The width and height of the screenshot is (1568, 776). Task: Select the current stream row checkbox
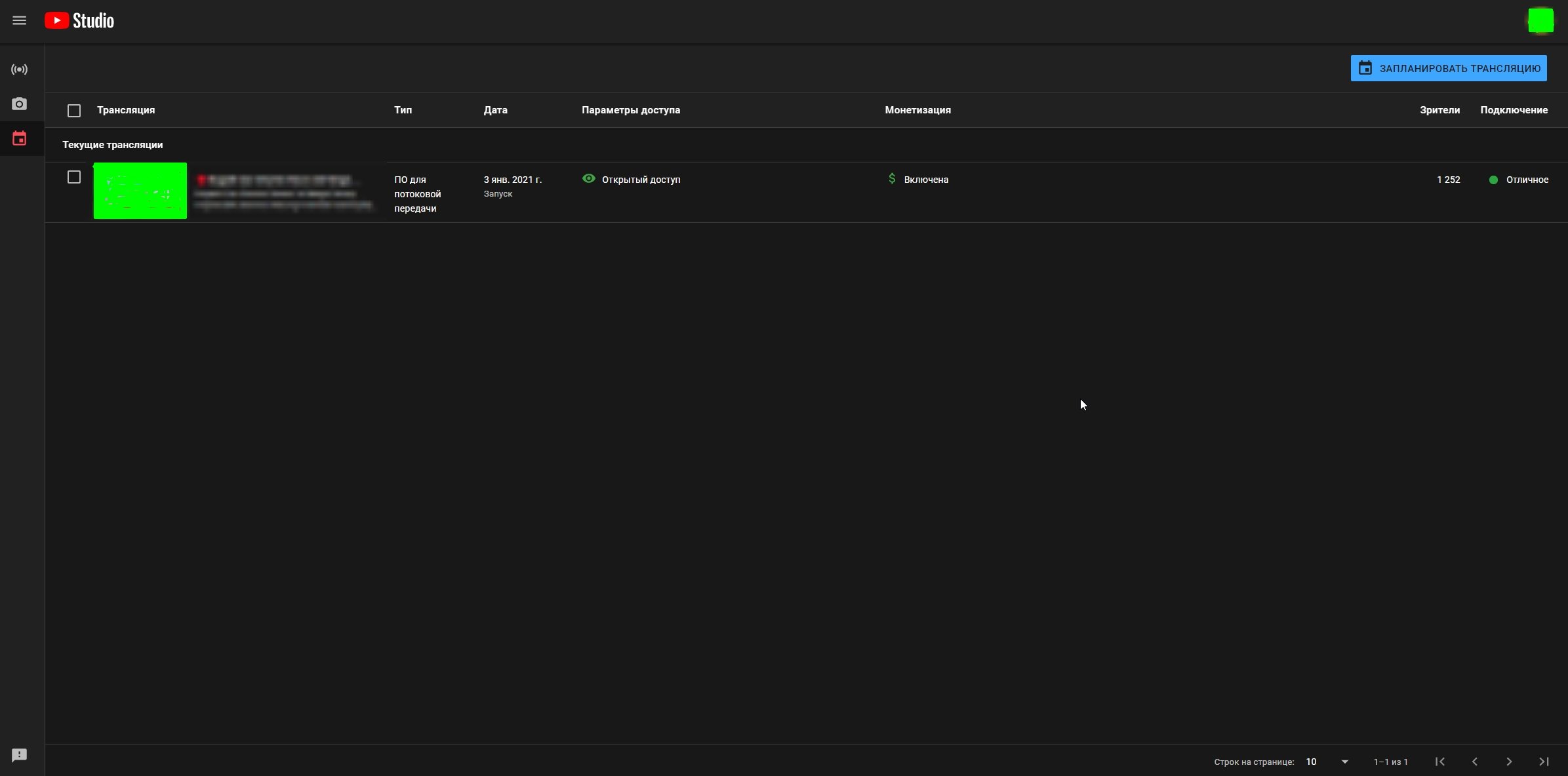[x=74, y=178]
